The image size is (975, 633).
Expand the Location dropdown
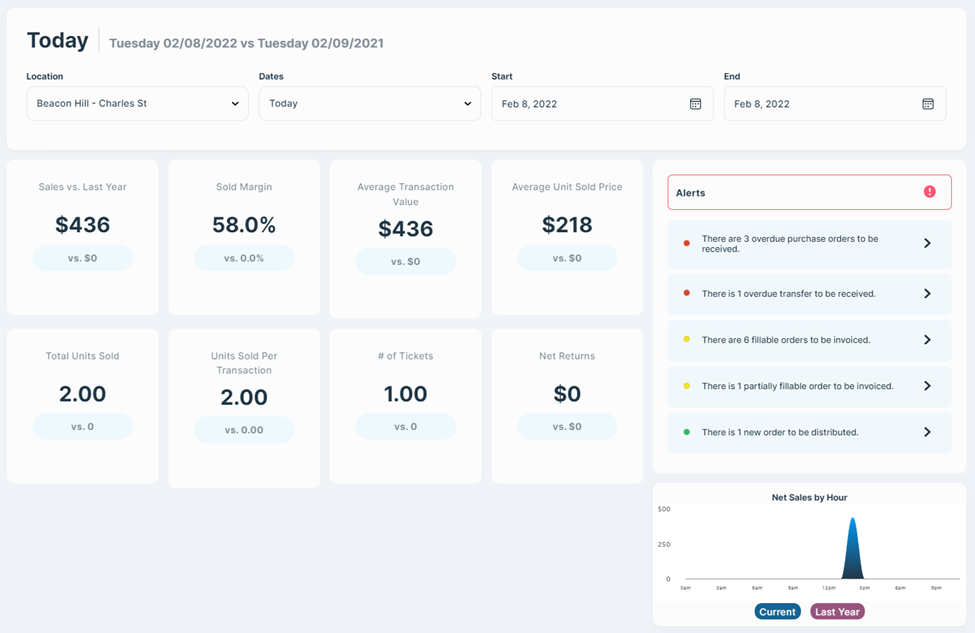[x=137, y=104]
